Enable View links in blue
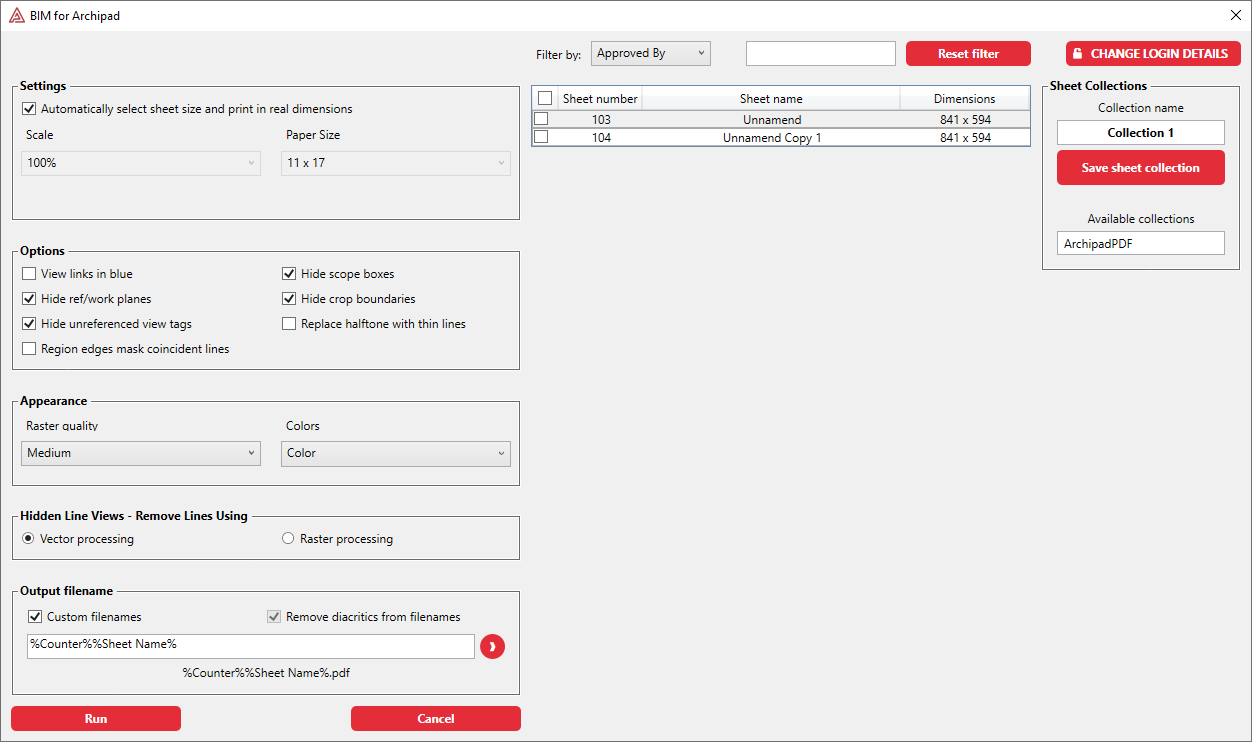Screen dimensions: 1252x742 [x=29, y=274]
